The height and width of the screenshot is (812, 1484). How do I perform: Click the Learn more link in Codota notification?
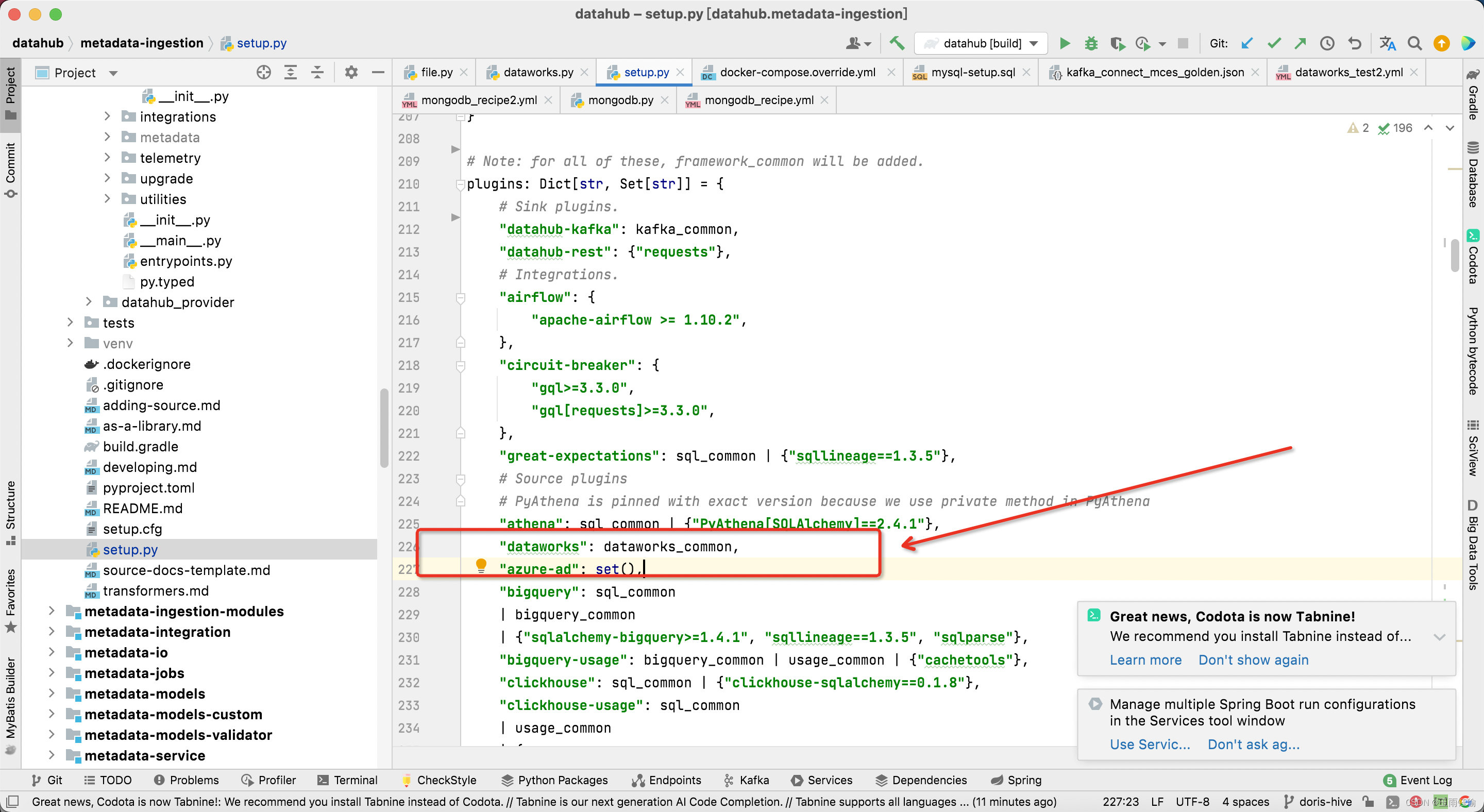[1145, 660]
